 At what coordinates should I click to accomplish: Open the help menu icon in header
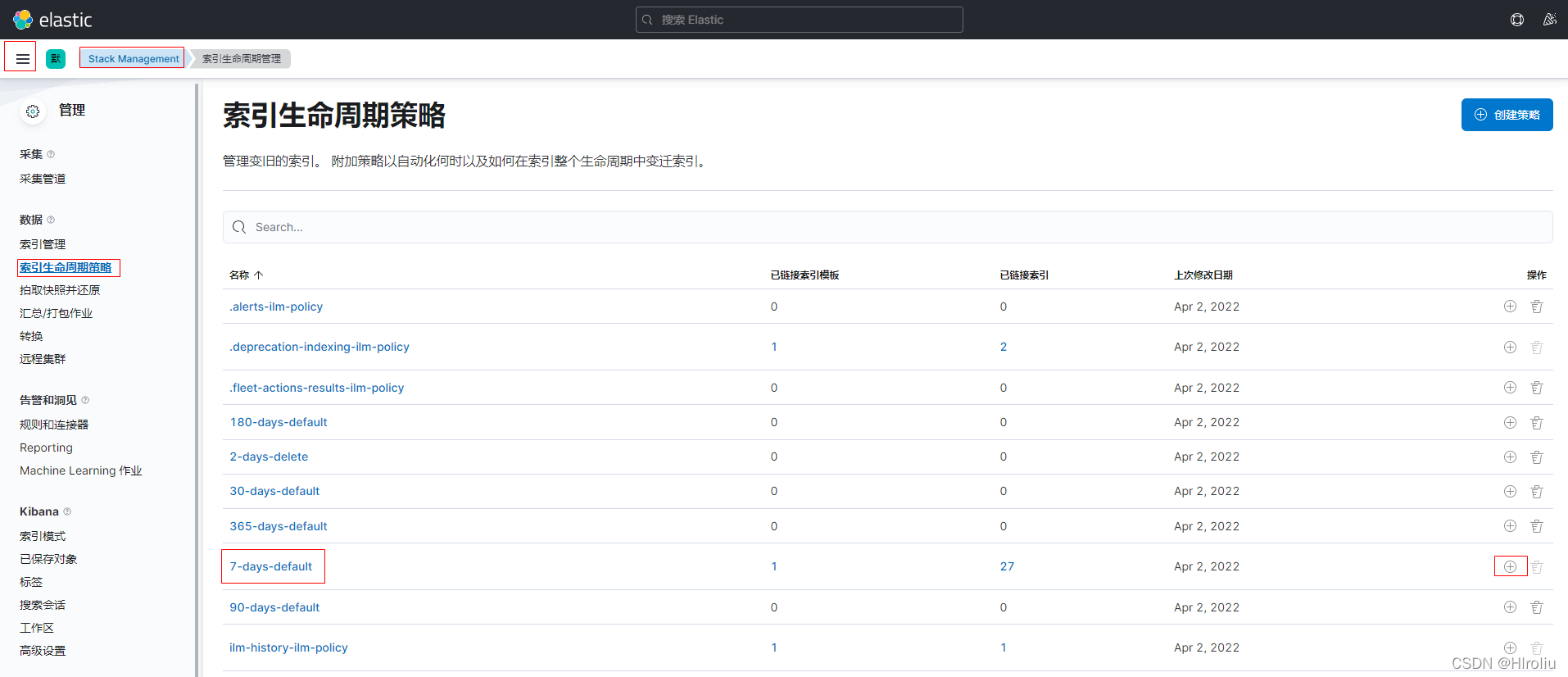click(1517, 20)
